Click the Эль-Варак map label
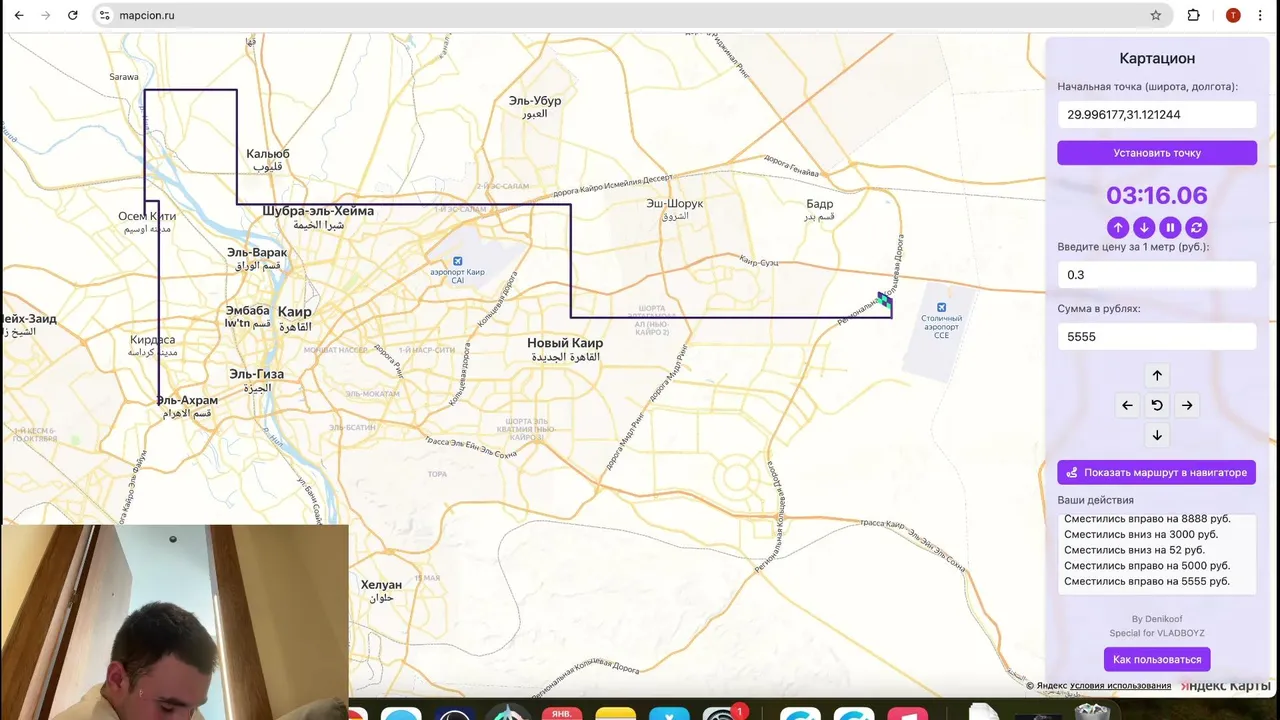The height and width of the screenshot is (720, 1280). 257,252
